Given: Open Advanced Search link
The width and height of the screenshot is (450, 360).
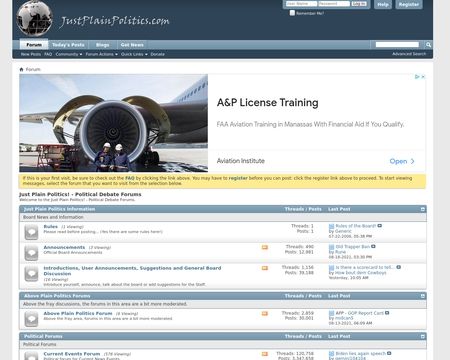Looking at the screenshot, I should (x=409, y=54).
